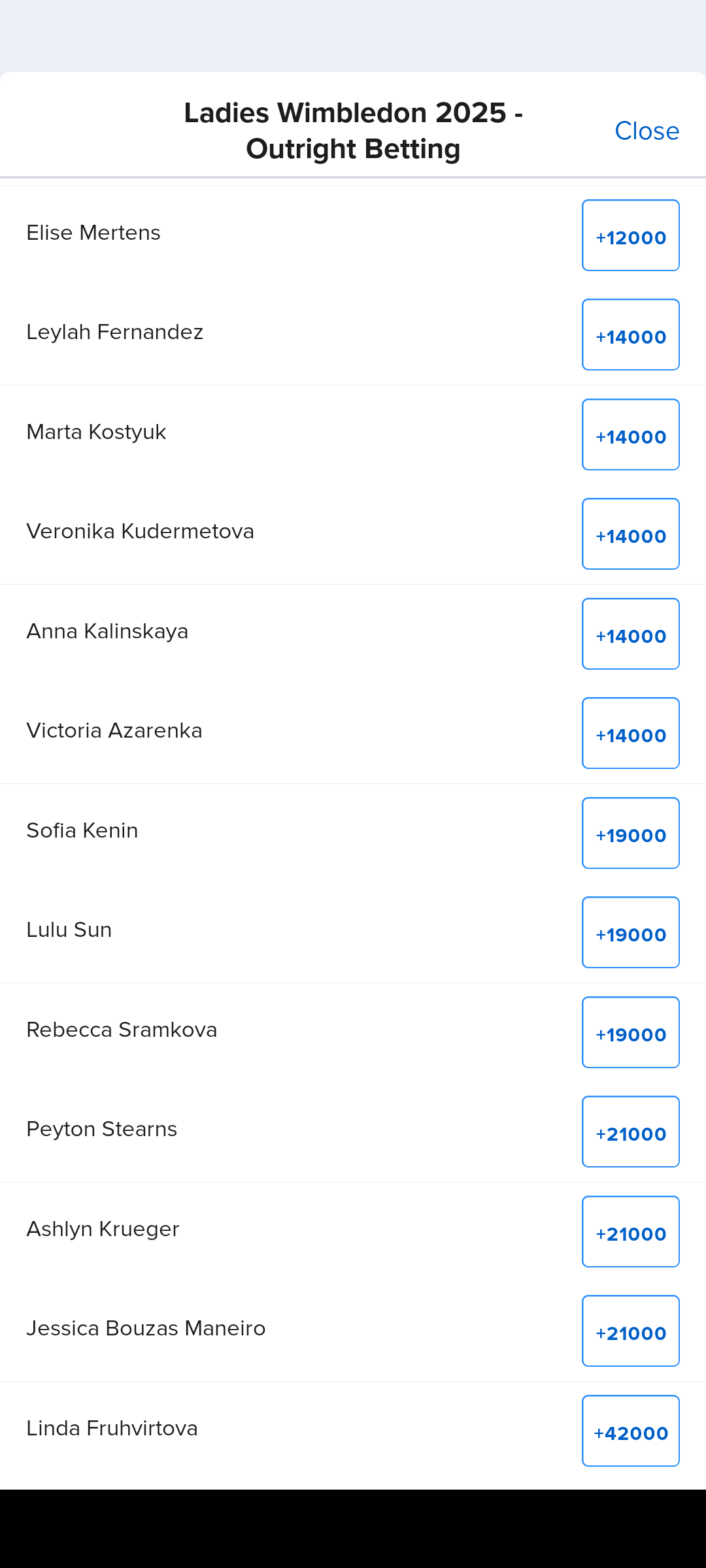
Task: Bet on Sofia Kenin at +19000
Action: (630, 834)
